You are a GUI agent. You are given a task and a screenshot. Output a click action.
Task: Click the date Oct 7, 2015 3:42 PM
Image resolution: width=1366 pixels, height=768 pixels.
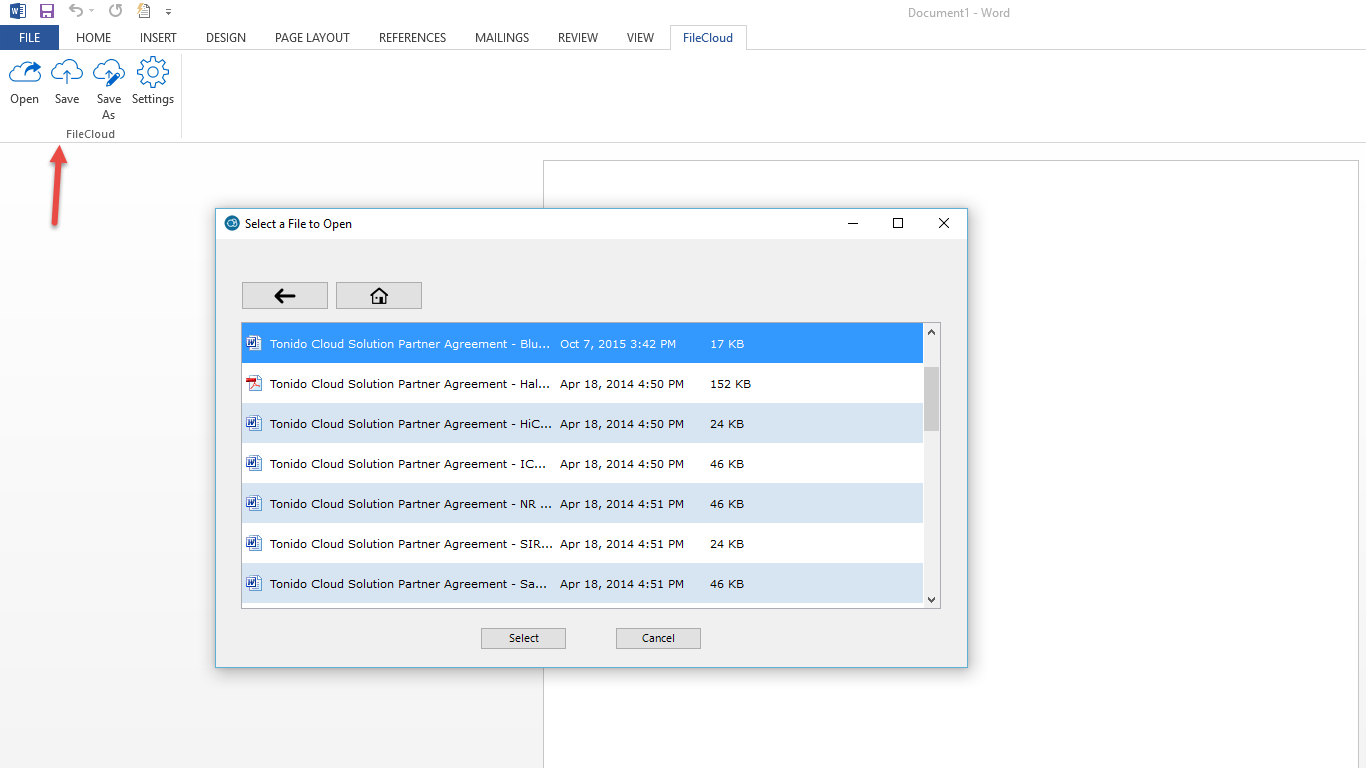coord(618,344)
